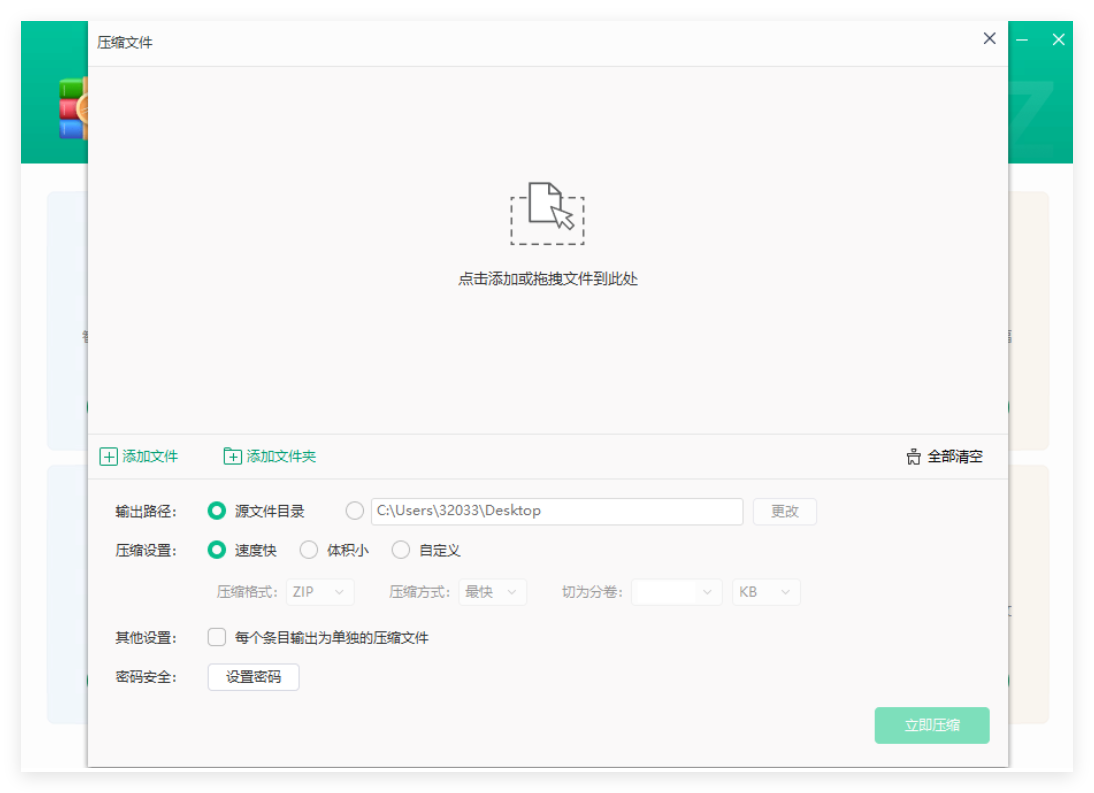
Task: Close the 压缩文件 dialog
Action: pyautogui.click(x=989, y=38)
